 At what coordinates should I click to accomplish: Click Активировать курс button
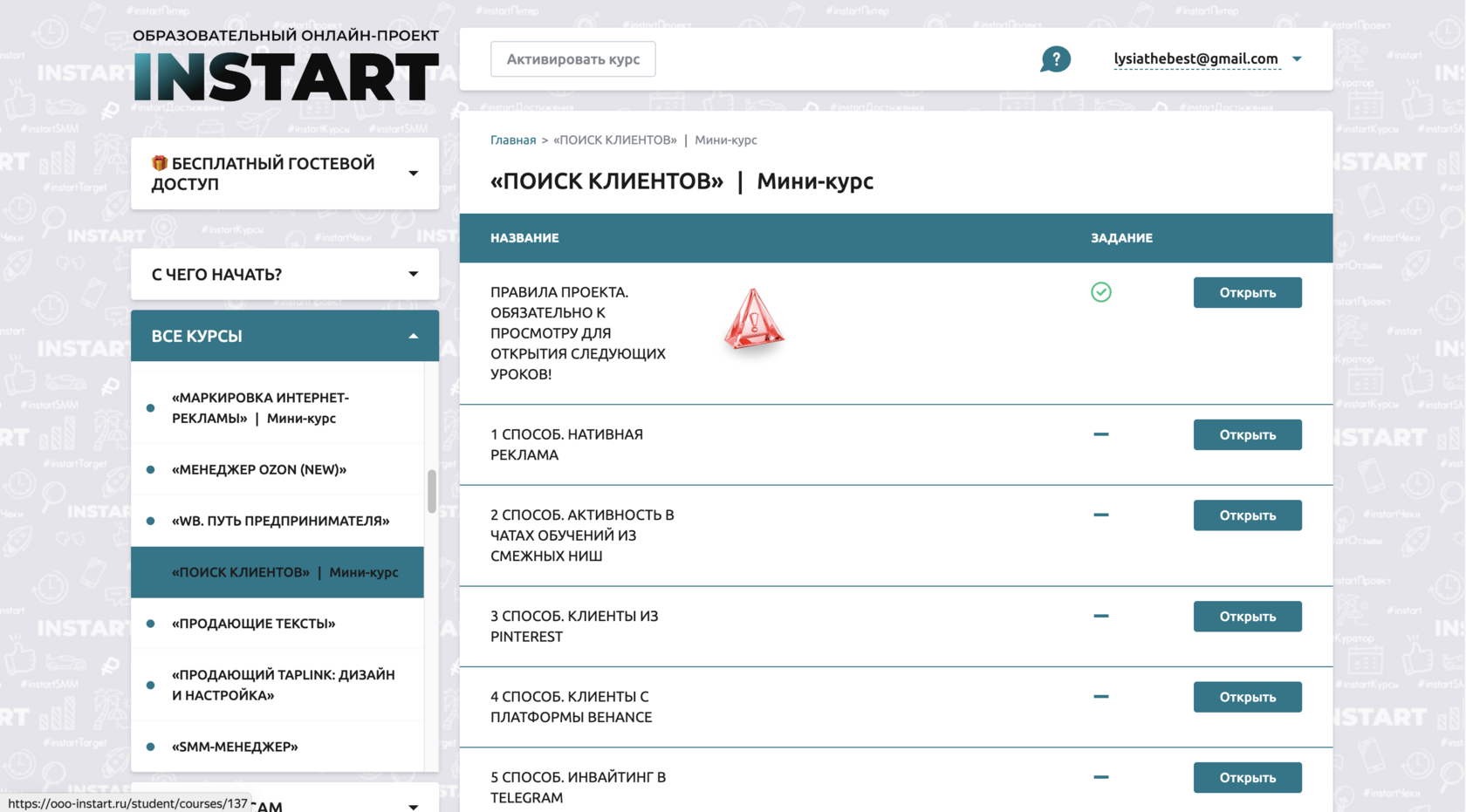click(x=572, y=59)
